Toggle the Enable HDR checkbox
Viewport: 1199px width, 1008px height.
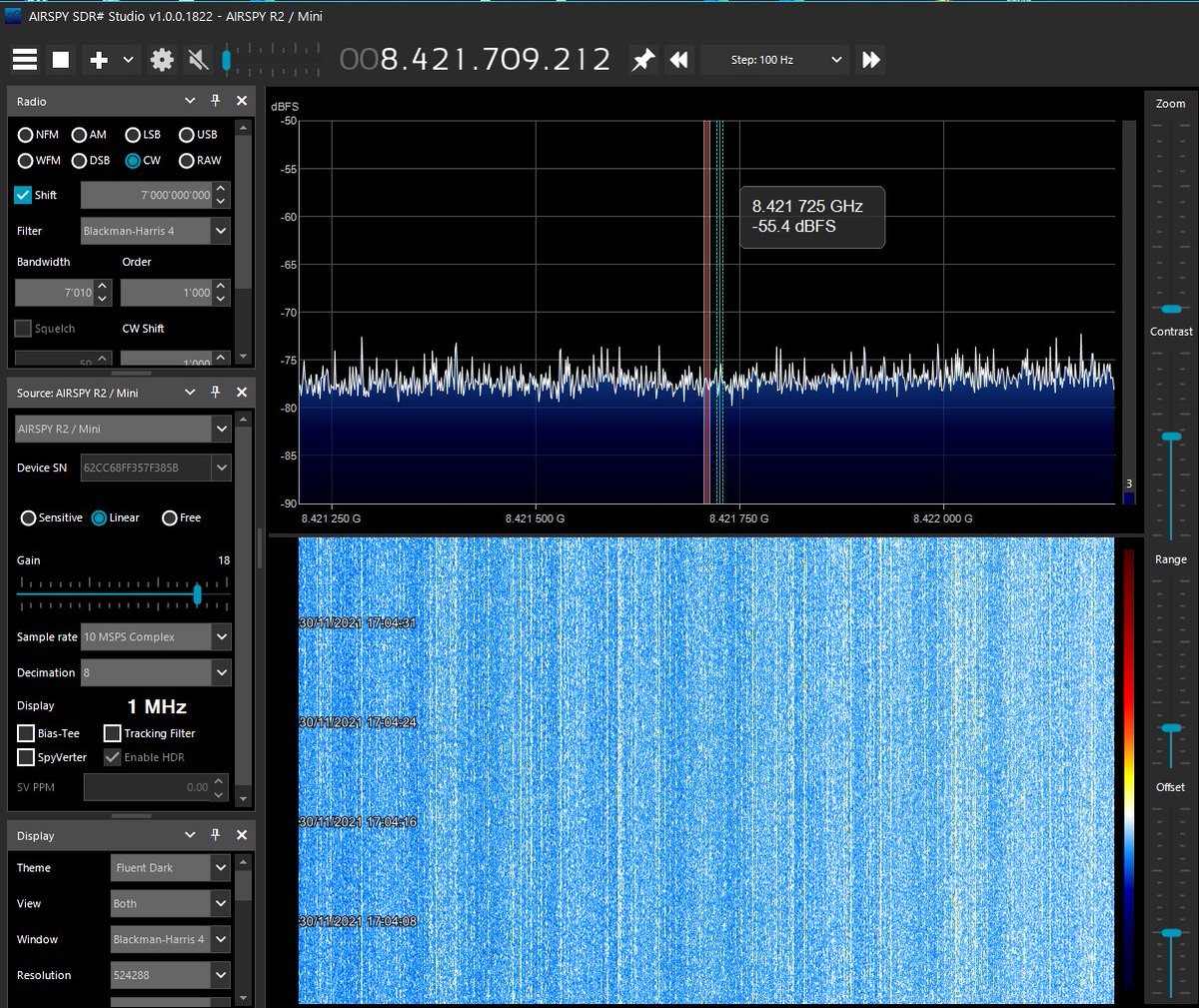113,757
